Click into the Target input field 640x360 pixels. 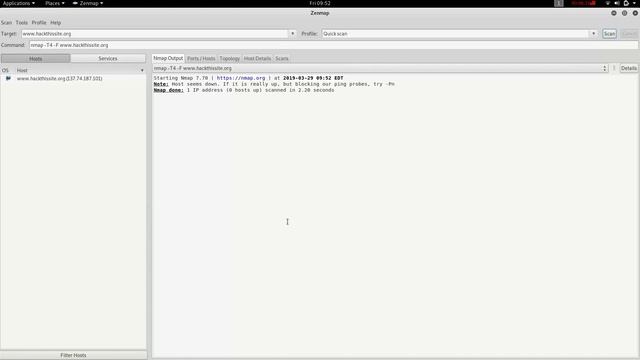155,34
